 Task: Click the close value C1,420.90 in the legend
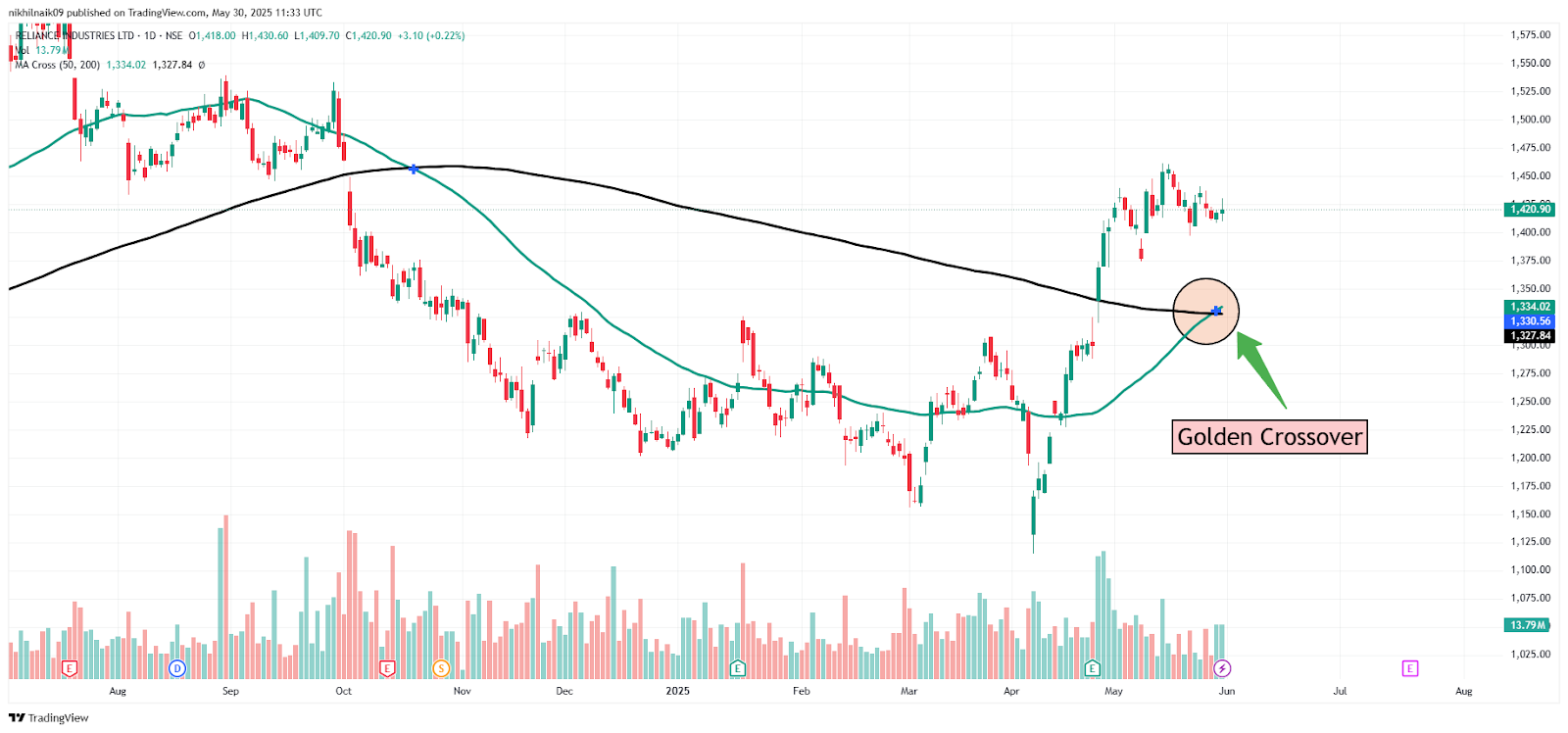point(368,35)
